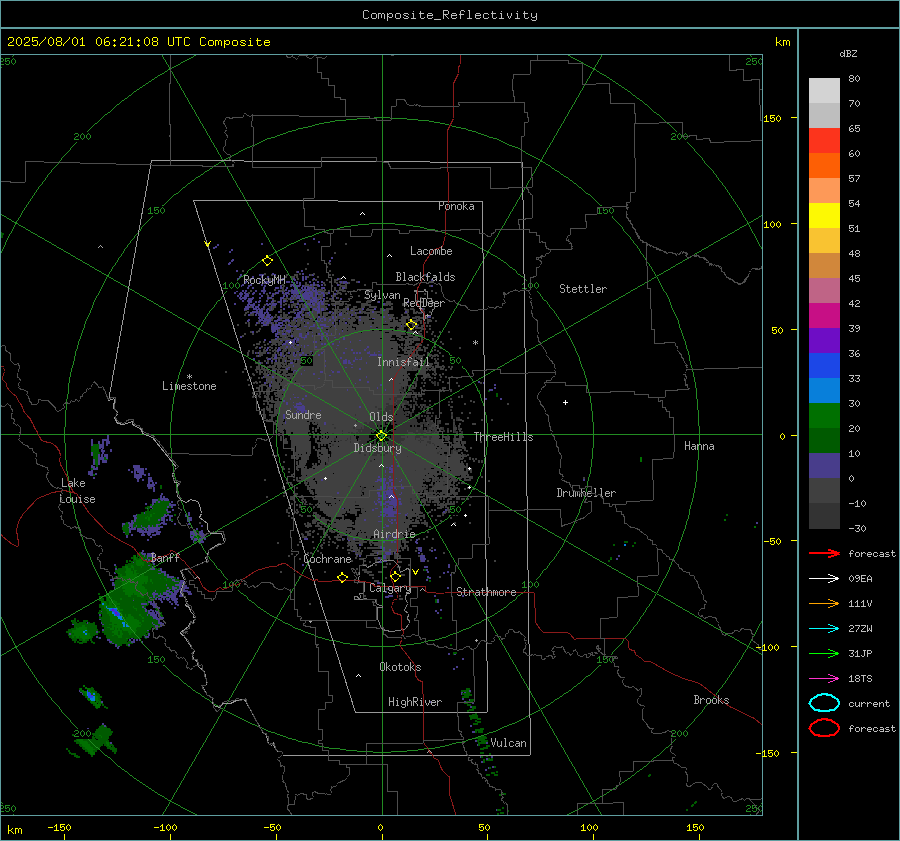This screenshot has width=900, height=841.
Task: Select the magenta 18TS arrow symbol
Action: pos(824,679)
